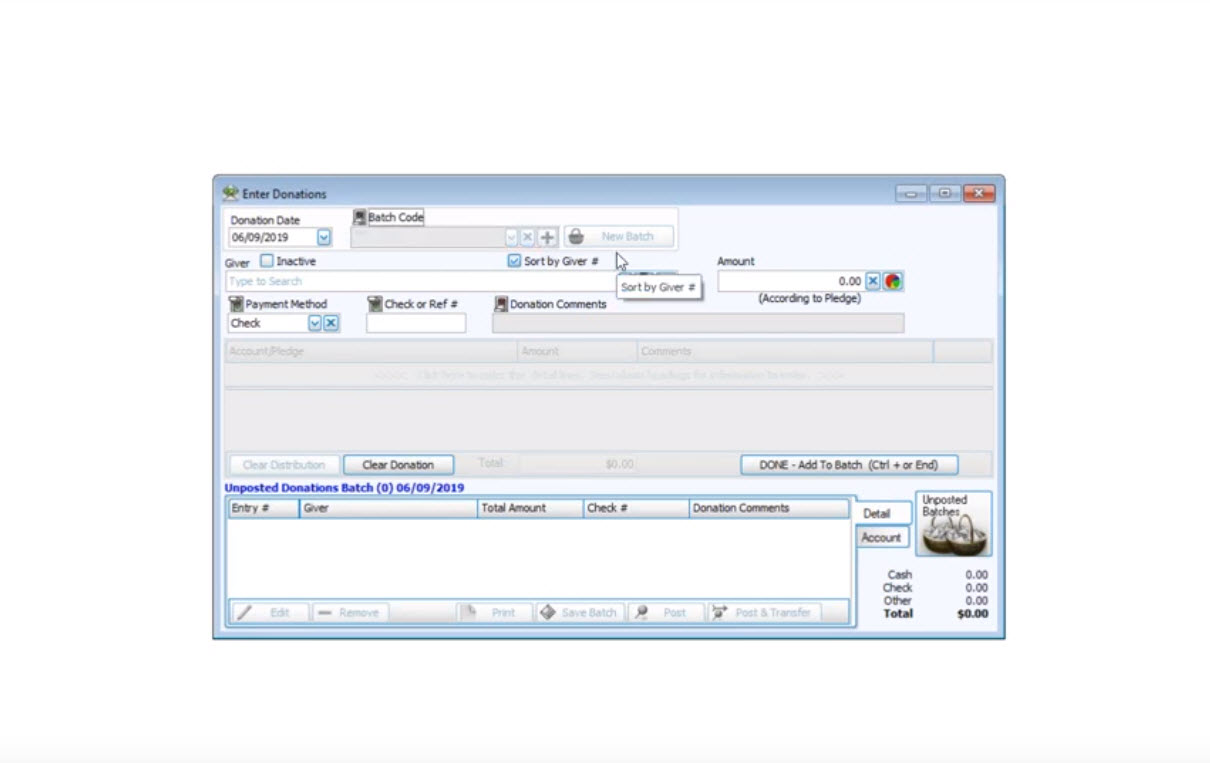Click the Check or Ref # lock icon
The image size is (1210, 763).
pyautogui.click(x=375, y=304)
